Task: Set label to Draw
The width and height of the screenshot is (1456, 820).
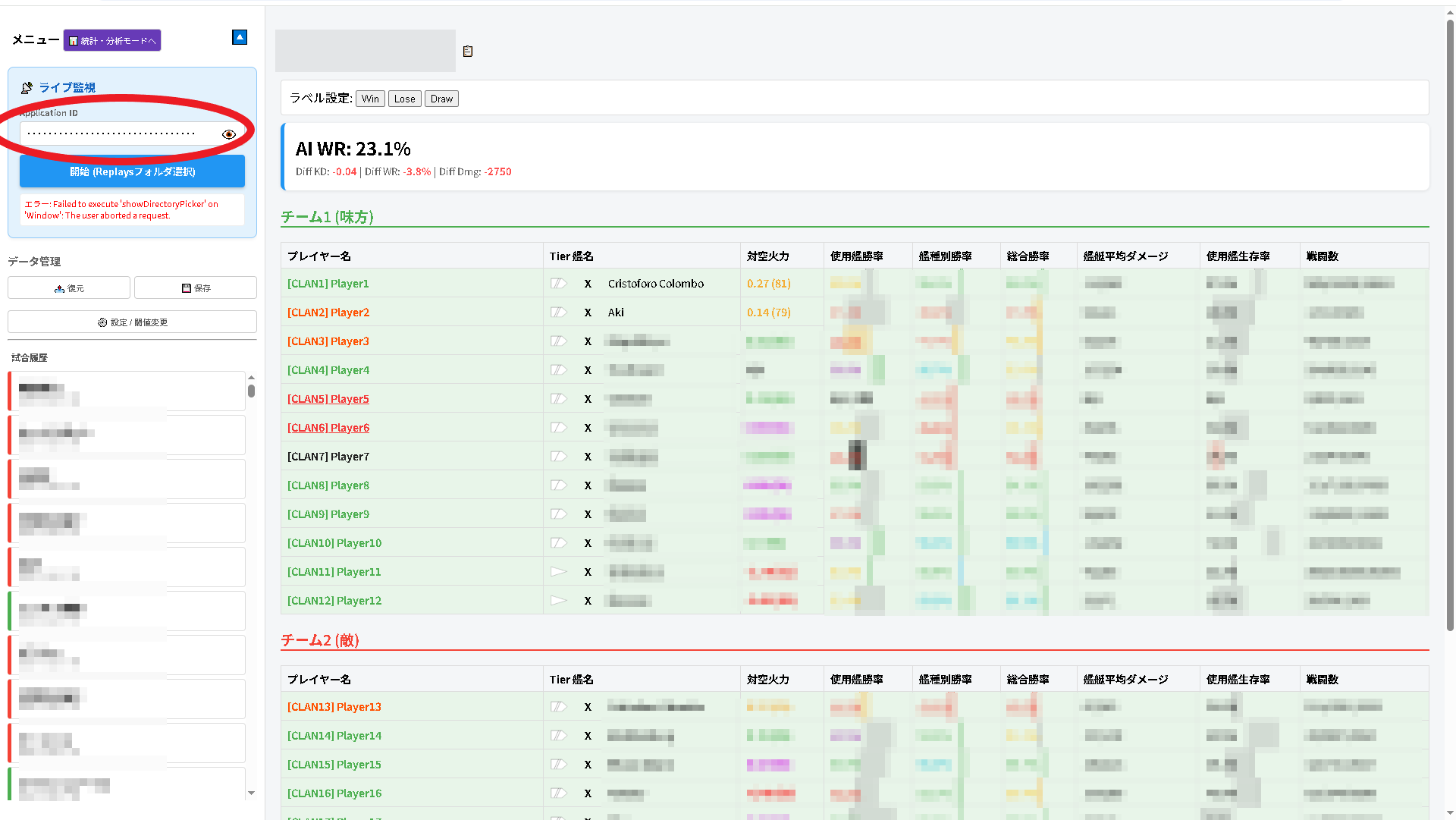Action: click(x=441, y=99)
